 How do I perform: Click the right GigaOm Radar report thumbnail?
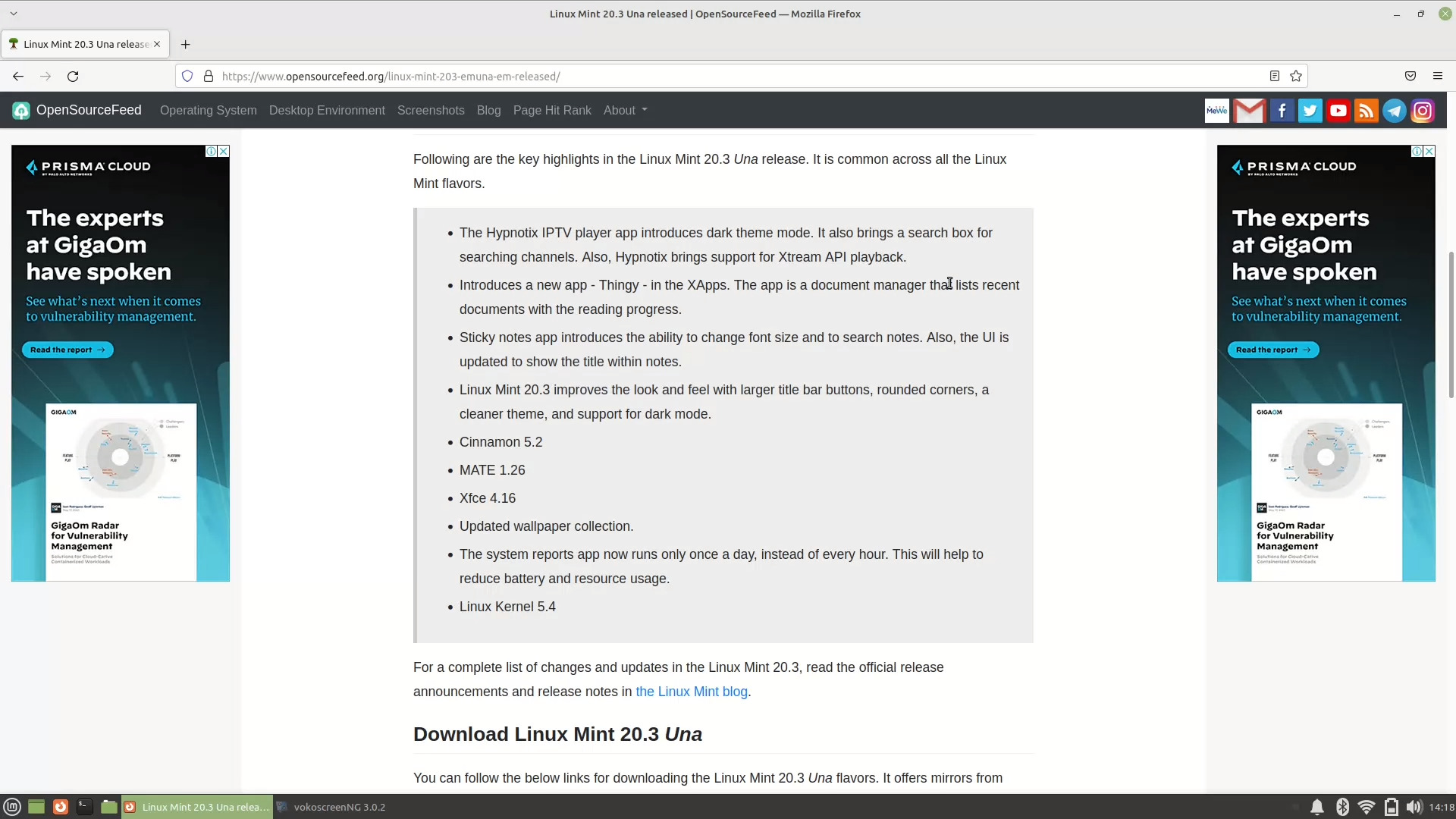point(1326,492)
